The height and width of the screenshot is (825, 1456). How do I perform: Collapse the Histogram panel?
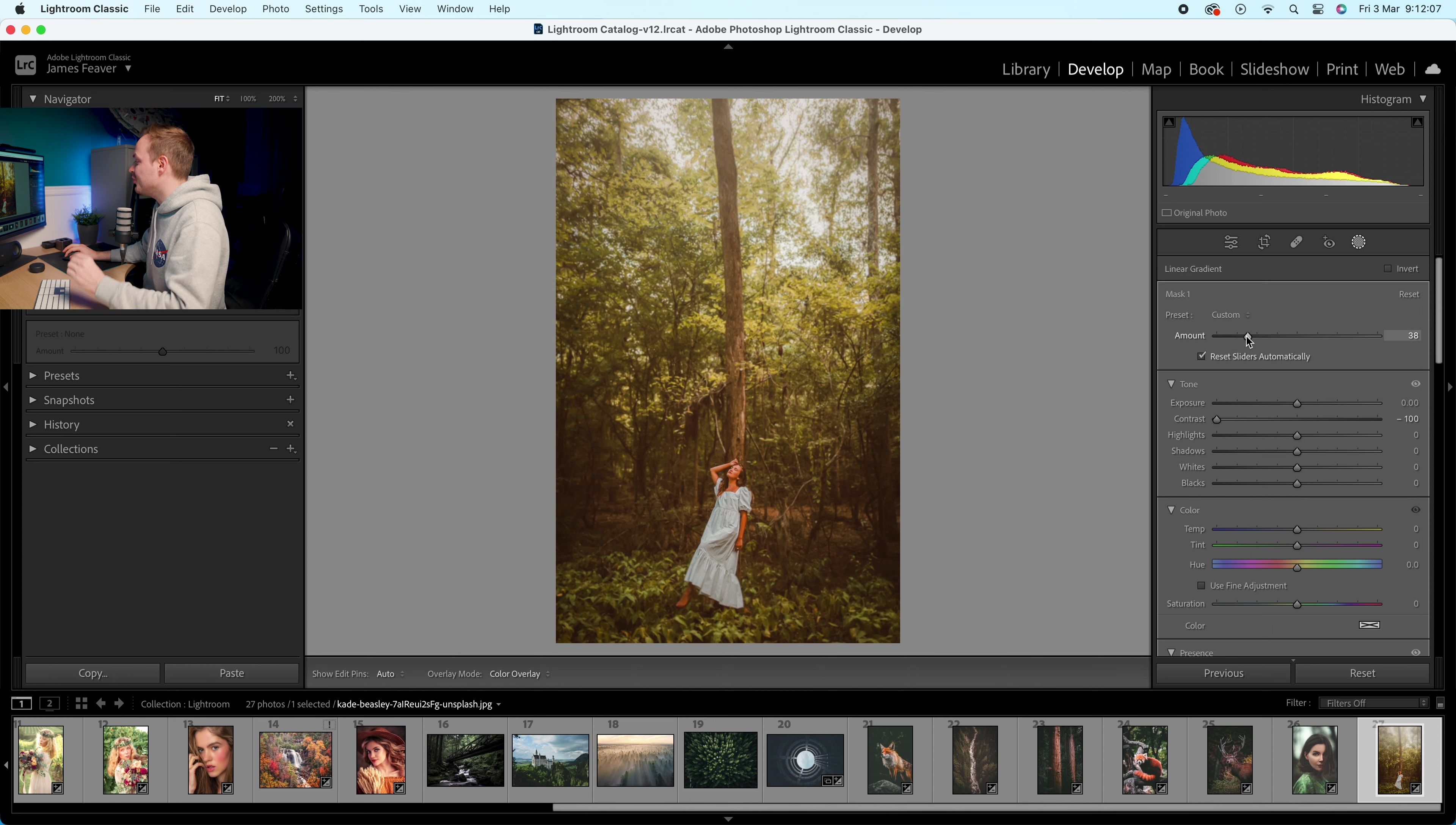pyautogui.click(x=1423, y=99)
